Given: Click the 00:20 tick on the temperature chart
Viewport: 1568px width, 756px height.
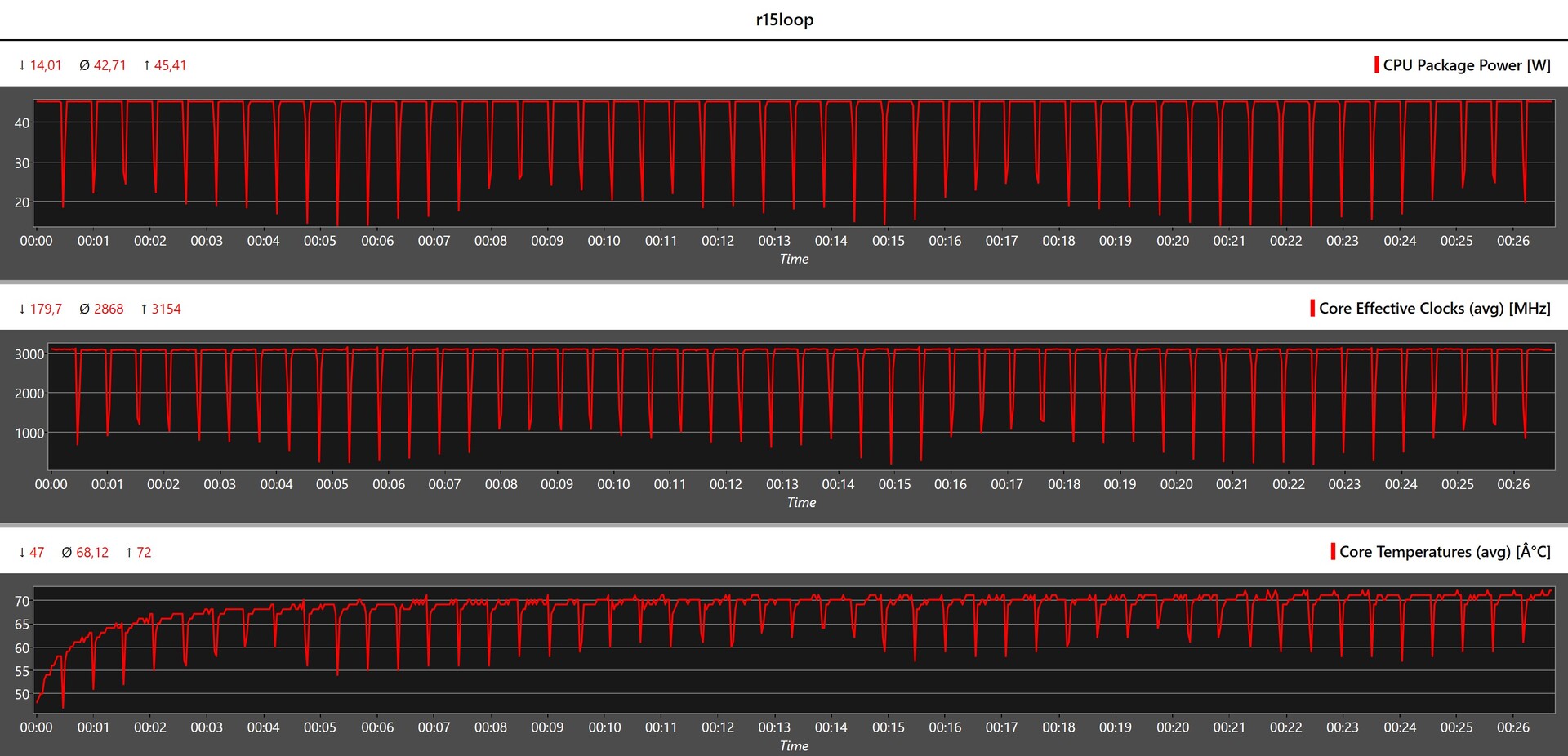Looking at the screenshot, I should click(1173, 727).
